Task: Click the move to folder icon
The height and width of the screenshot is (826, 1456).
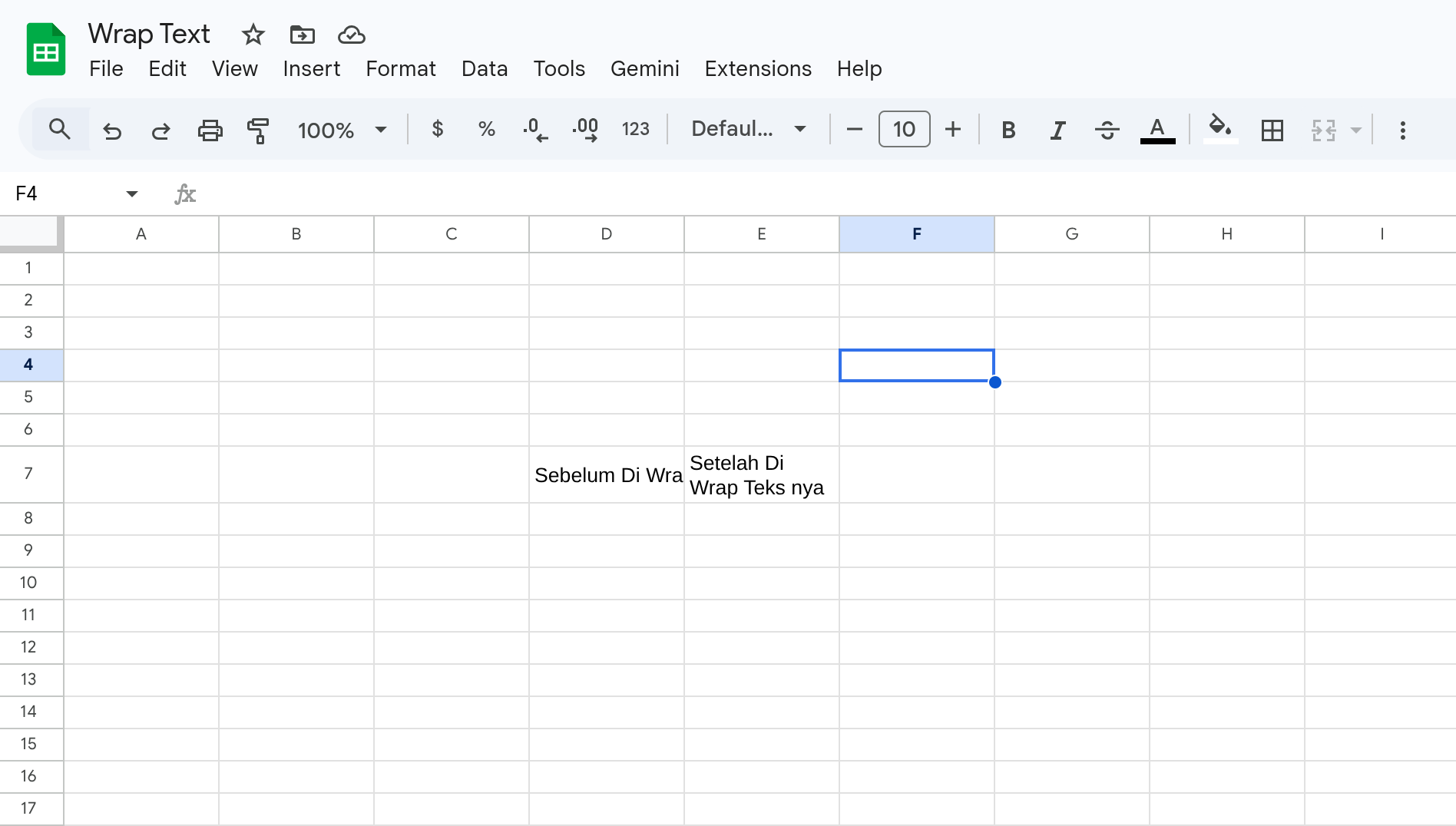Action: tap(302, 35)
